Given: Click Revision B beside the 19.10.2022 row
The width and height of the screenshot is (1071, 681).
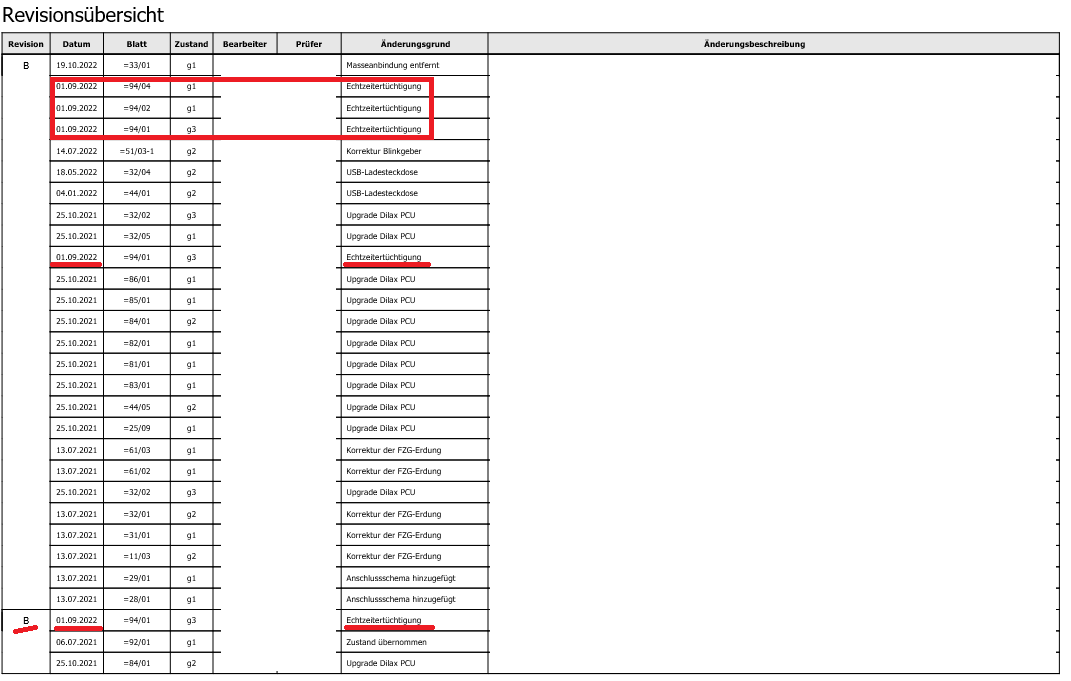Looking at the screenshot, I should pos(26,66).
